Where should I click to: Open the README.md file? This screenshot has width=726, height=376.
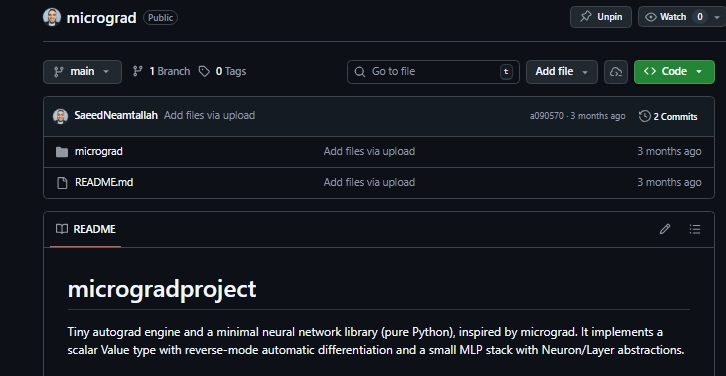[x=104, y=182]
